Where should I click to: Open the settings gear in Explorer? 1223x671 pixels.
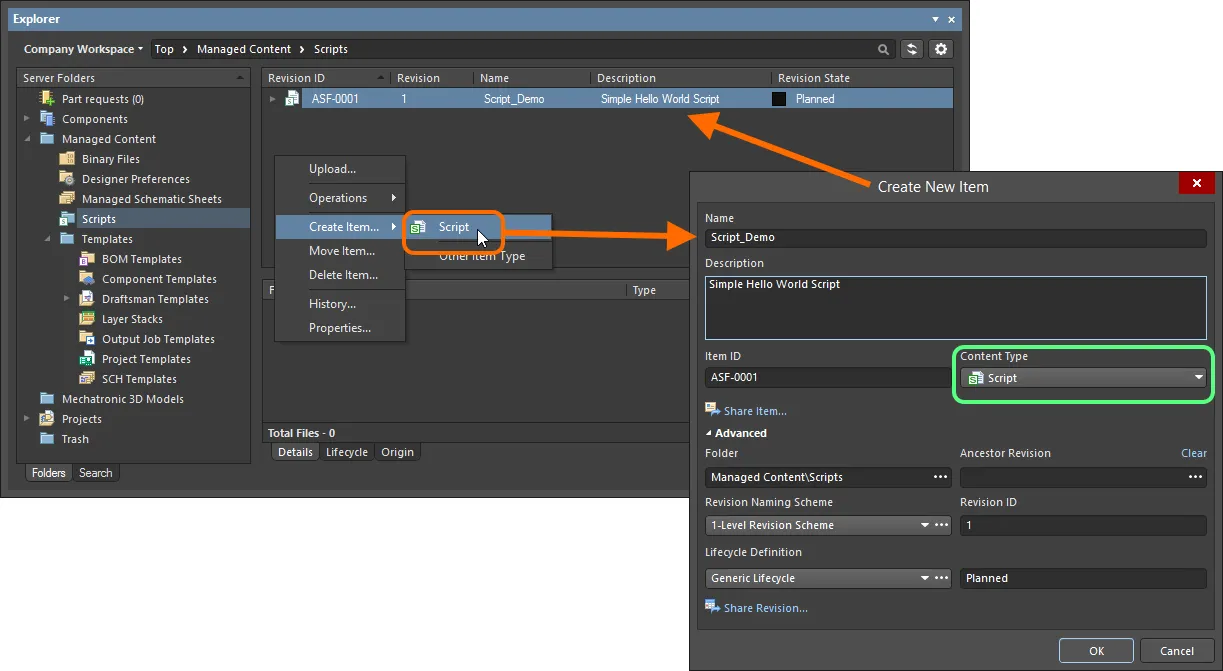coord(940,49)
